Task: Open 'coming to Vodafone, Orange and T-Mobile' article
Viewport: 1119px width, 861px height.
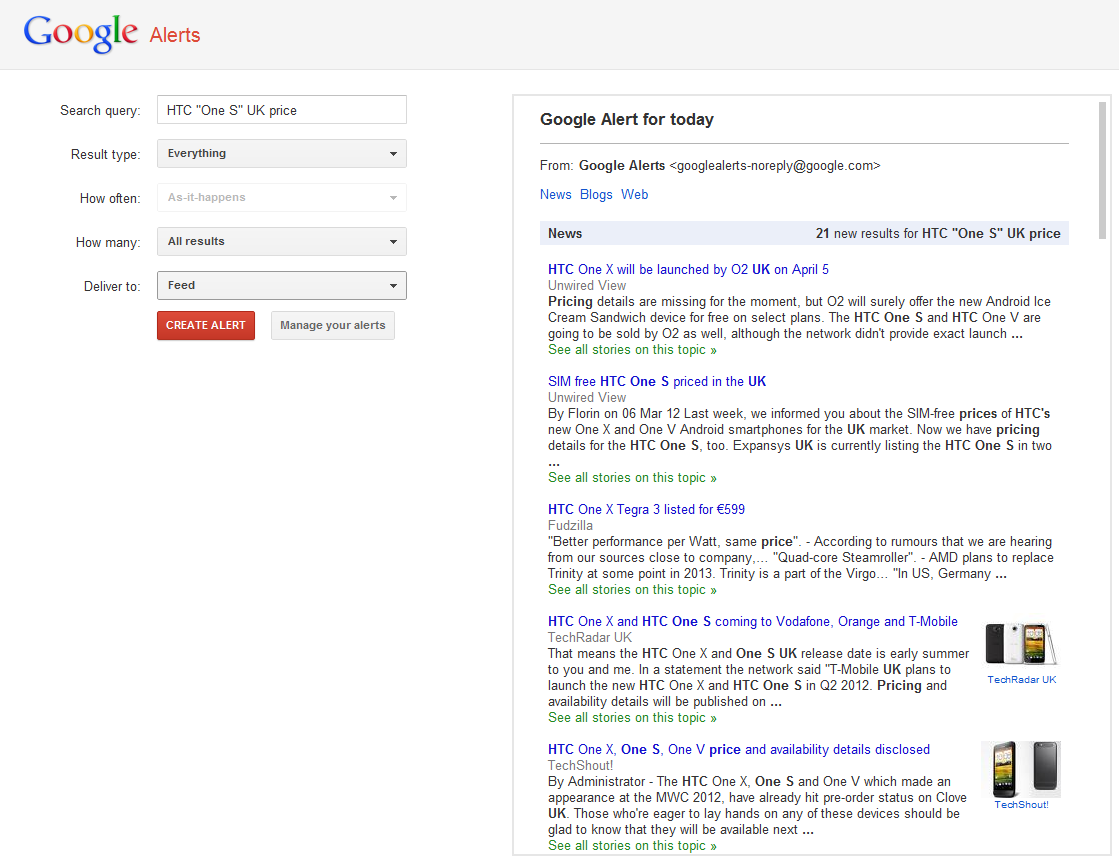Action: tap(753, 621)
